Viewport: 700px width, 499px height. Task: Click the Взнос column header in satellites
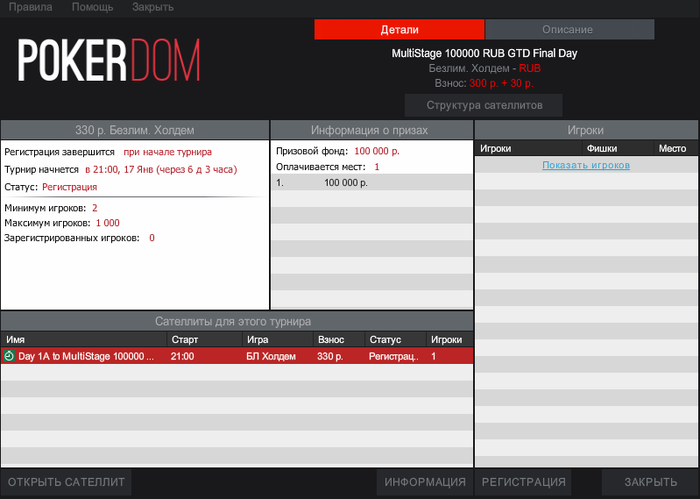point(339,340)
